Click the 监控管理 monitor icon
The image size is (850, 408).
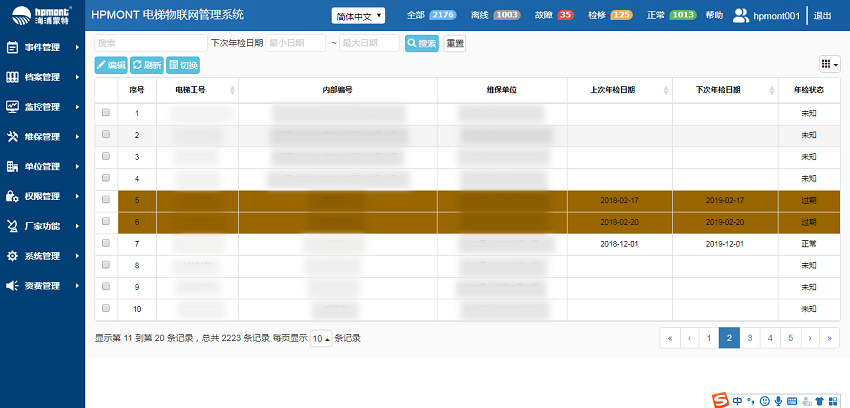[x=13, y=107]
